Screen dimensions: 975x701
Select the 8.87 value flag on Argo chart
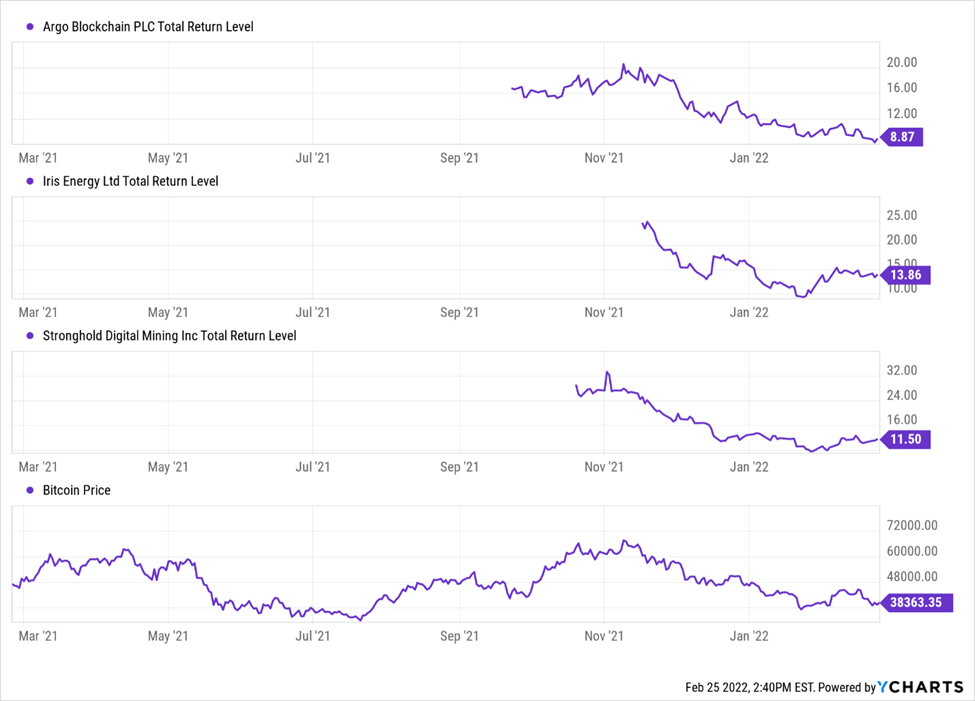[903, 138]
